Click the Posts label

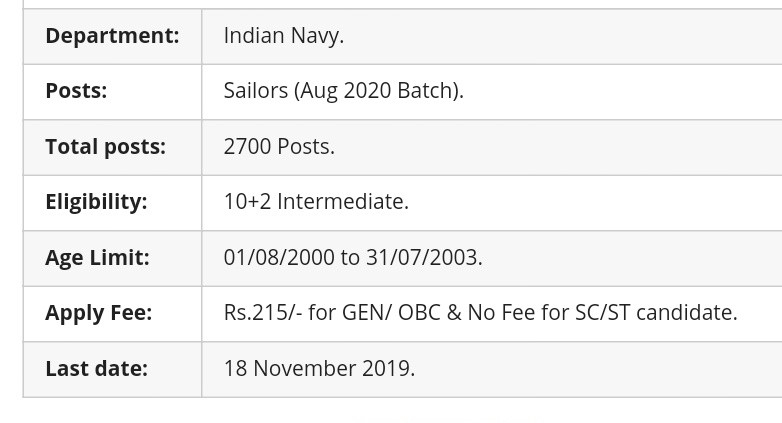coord(76,91)
